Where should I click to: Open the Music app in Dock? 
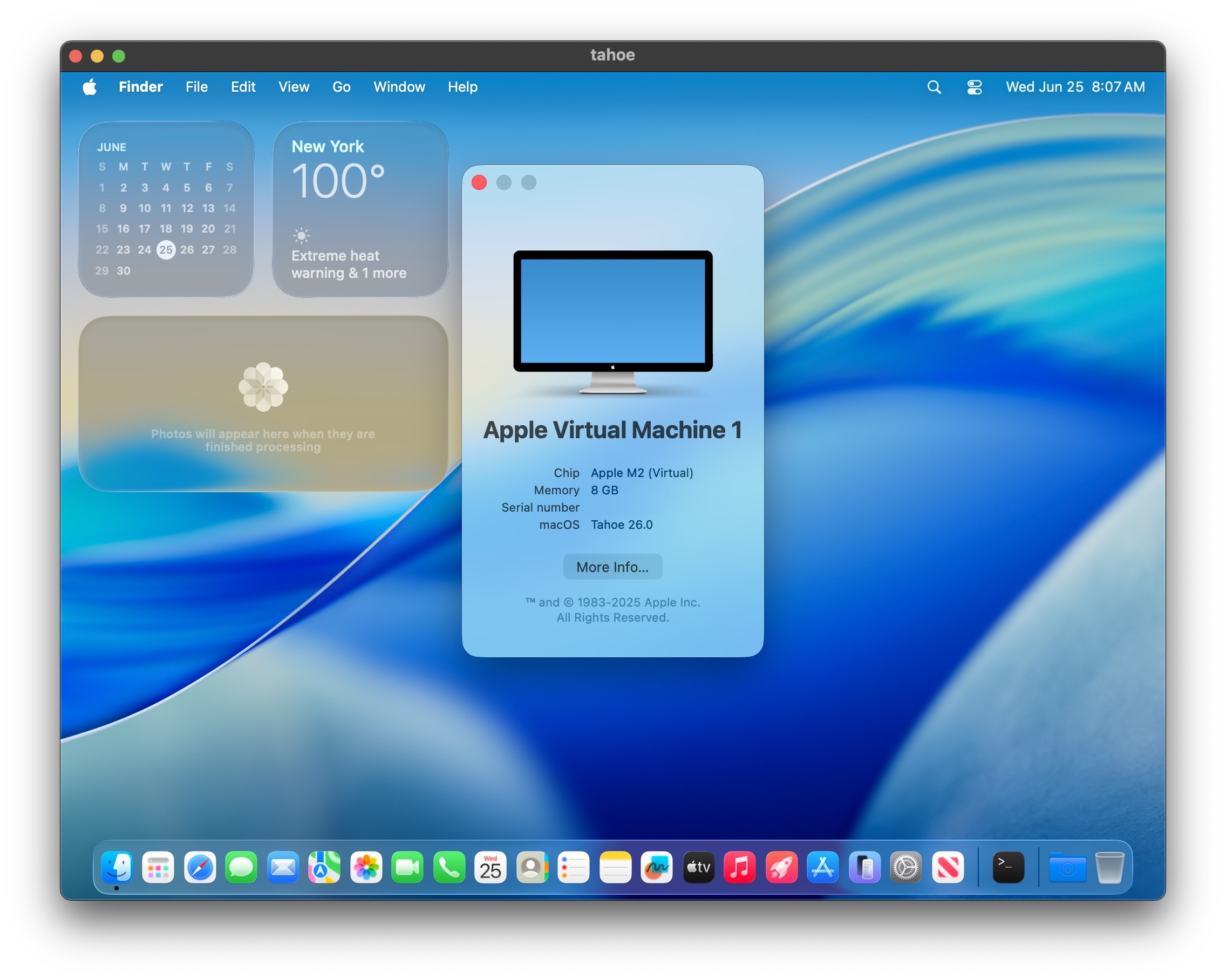(x=740, y=867)
